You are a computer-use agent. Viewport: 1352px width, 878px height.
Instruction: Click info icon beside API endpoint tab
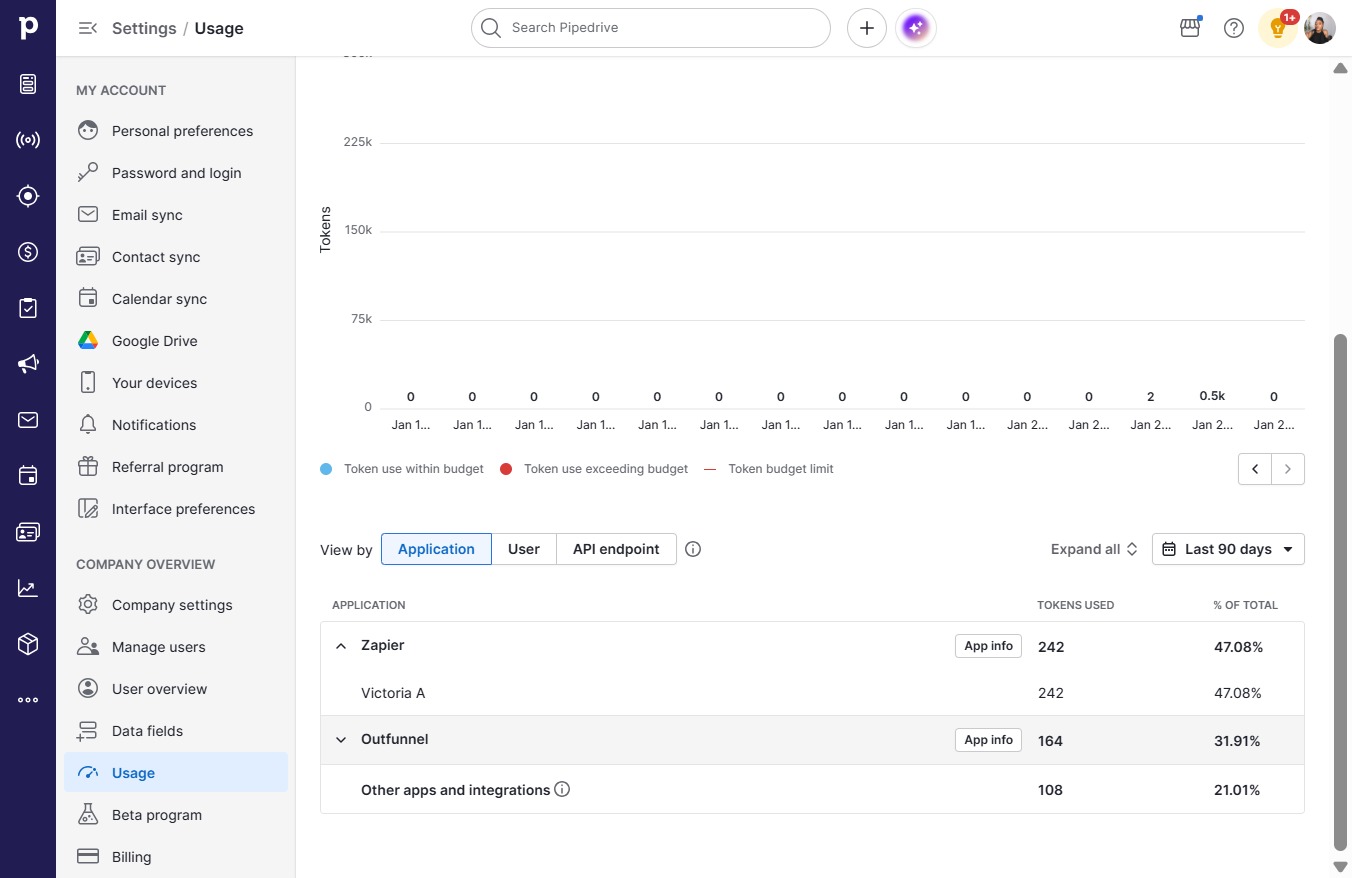(x=693, y=549)
